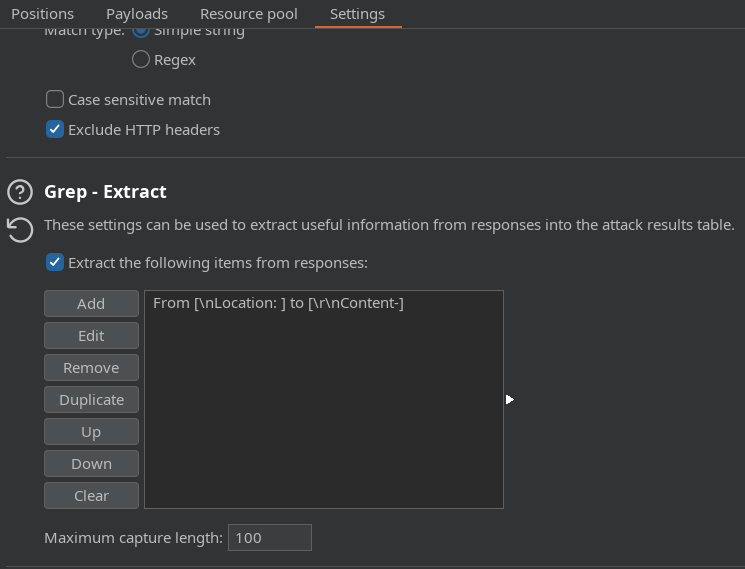Image resolution: width=745 pixels, height=569 pixels.
Task: Click the Remove button
Action: point(91,368)
